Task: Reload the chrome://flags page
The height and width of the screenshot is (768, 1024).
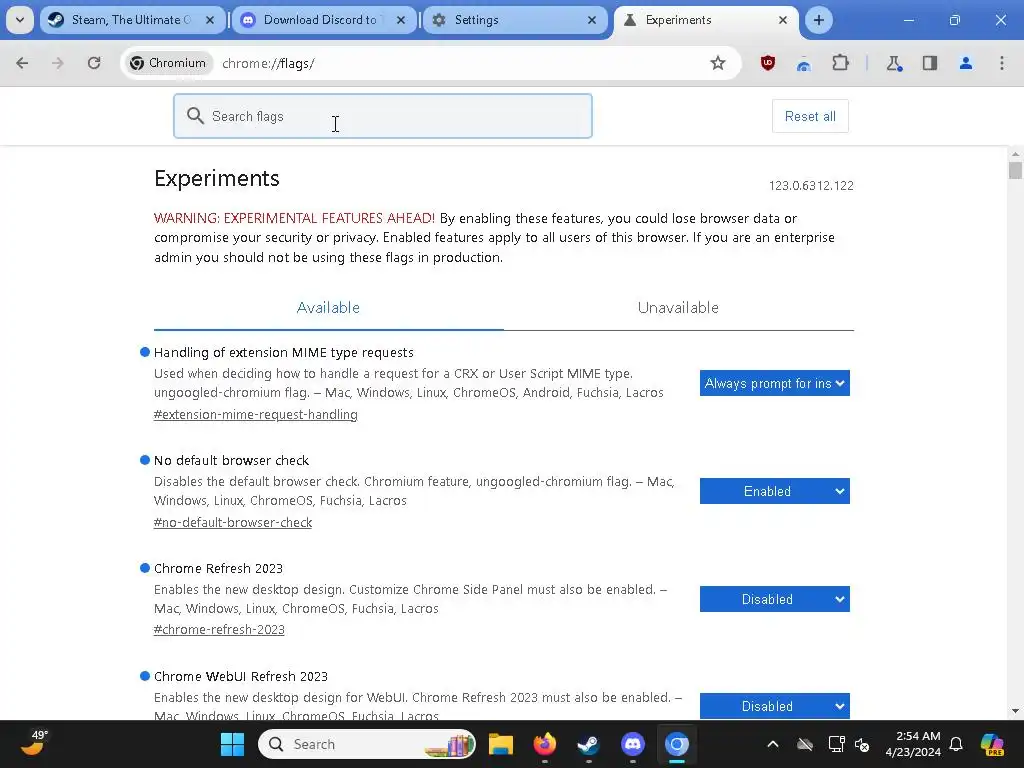Action: pos(94,63)
